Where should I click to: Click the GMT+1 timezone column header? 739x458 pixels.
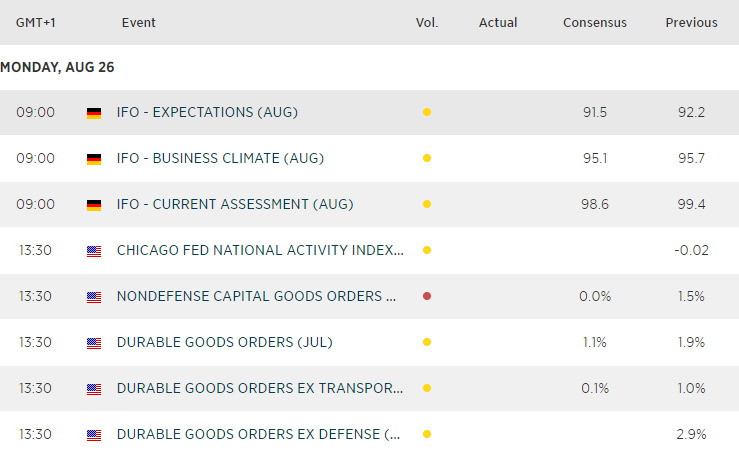(35, 22)
